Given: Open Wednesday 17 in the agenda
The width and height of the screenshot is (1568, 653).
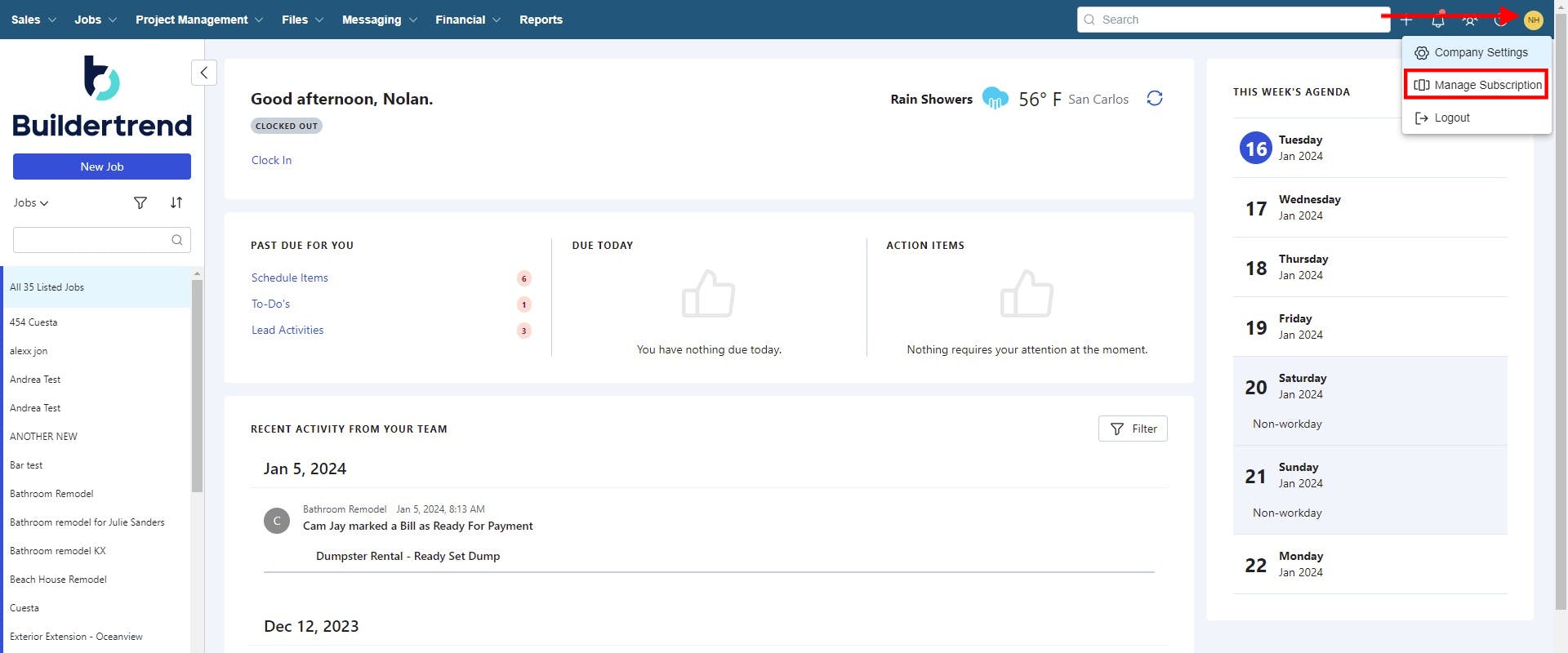Looking at the screenshot, I should click(1370, 207).
